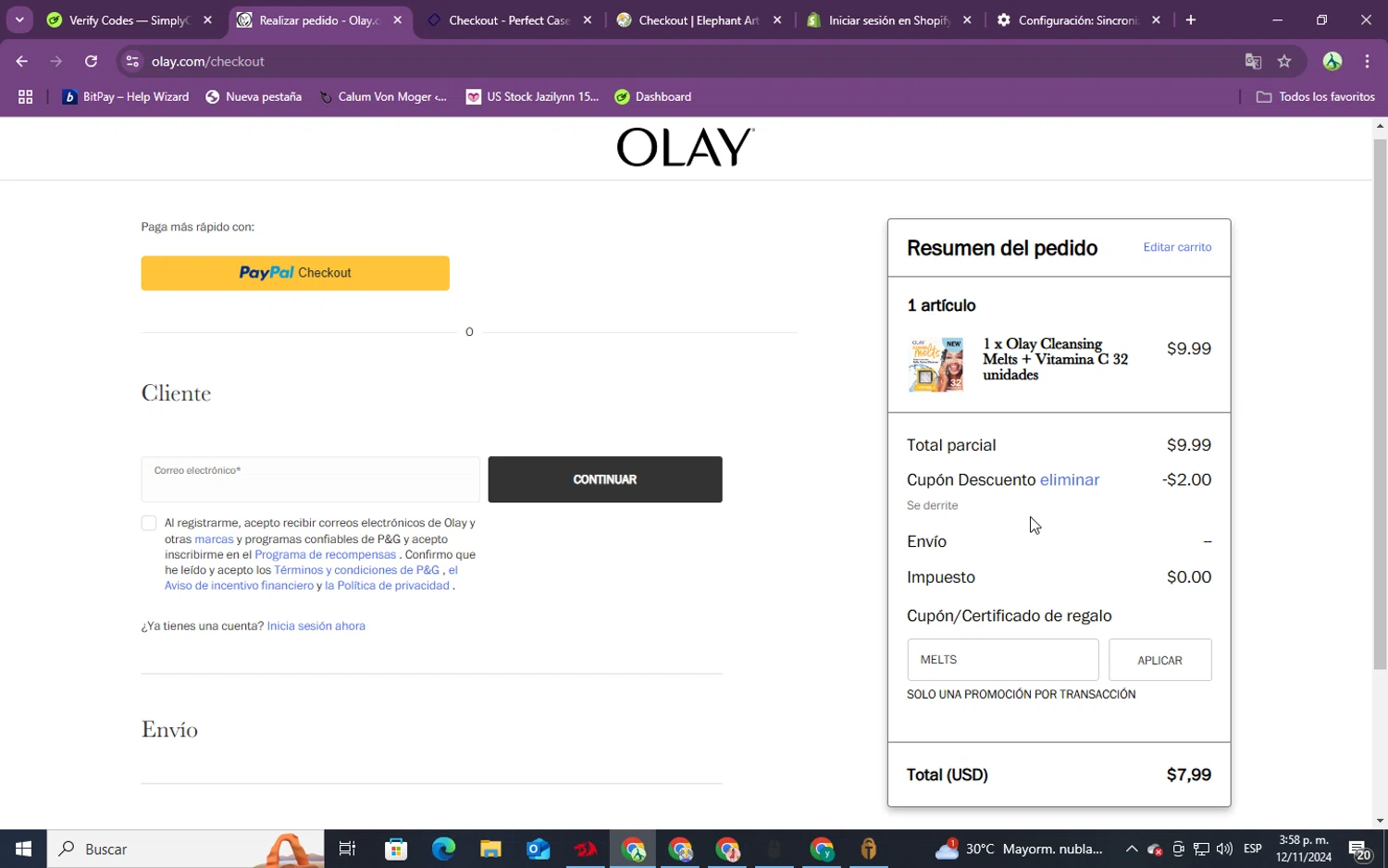Open Dashboard bookmark

[x=653, y=96]
